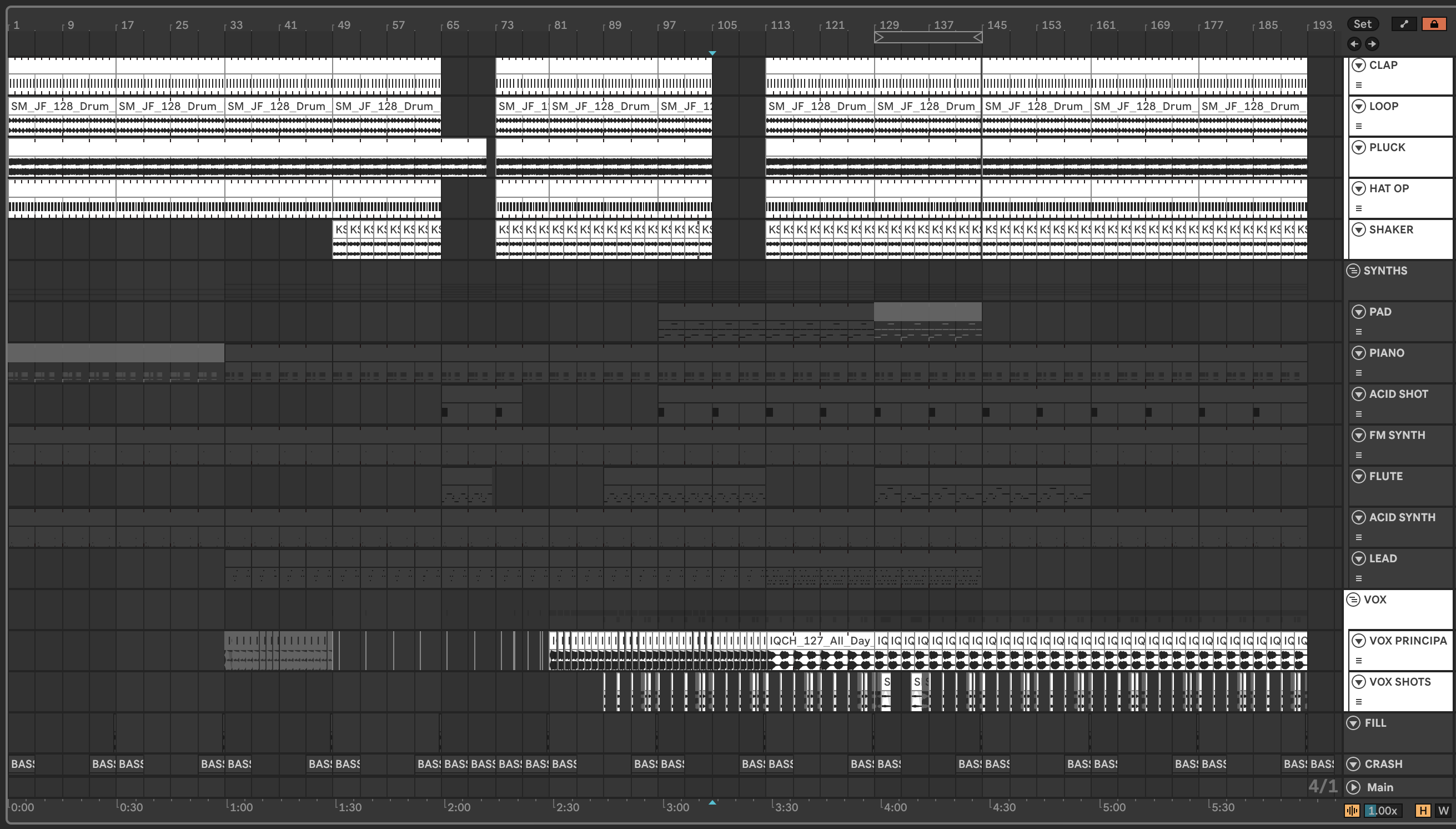Open ACID SHOT track lanes icon
The image size is (1456, 829).
(x=1359, y=414)
